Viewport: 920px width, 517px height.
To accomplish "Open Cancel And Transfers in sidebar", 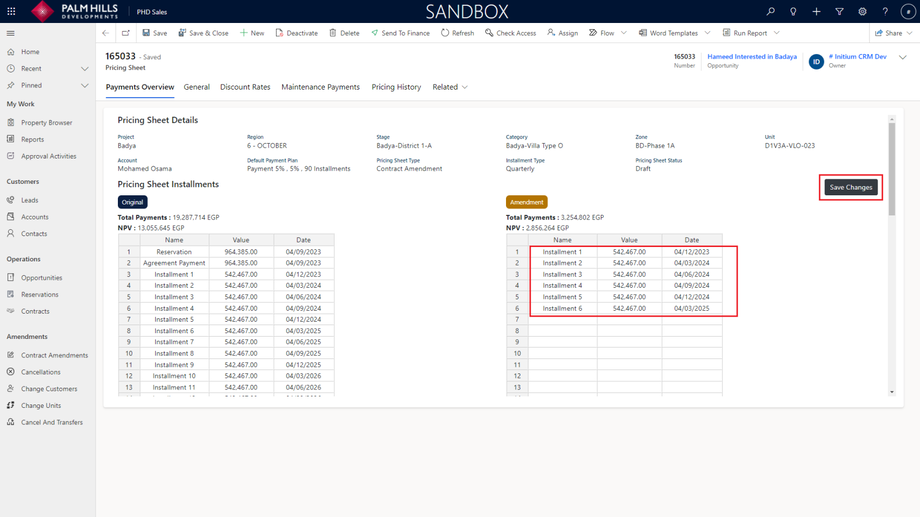I will point(52,423).
